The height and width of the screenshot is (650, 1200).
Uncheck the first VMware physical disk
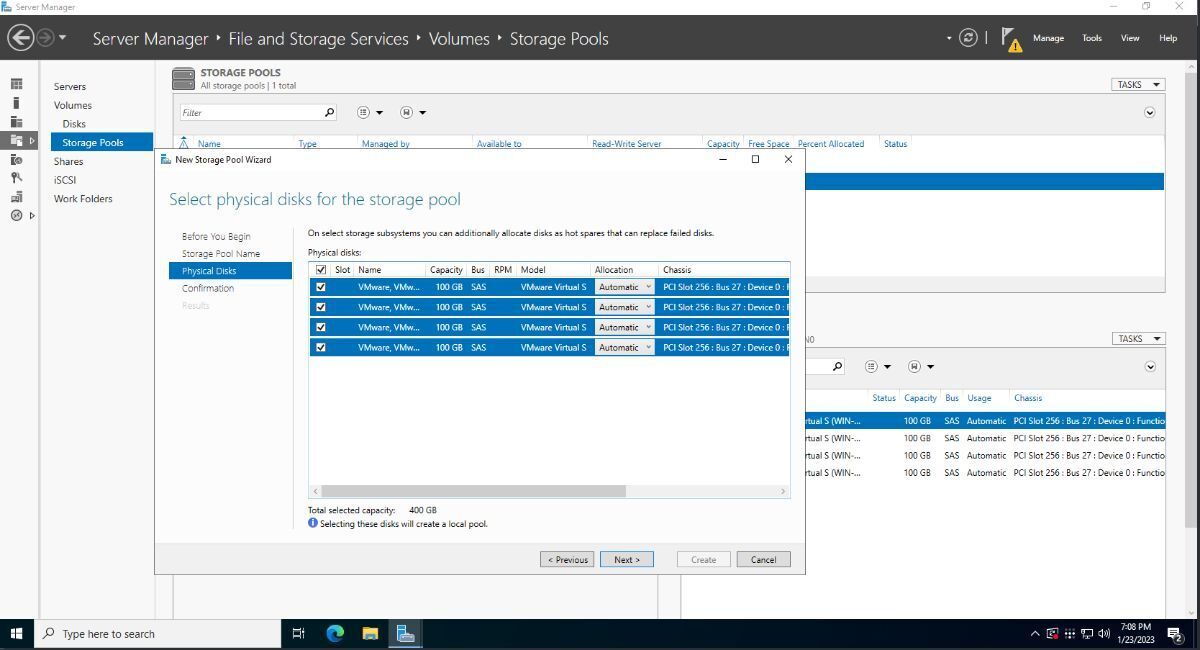(x=321, y=286)
